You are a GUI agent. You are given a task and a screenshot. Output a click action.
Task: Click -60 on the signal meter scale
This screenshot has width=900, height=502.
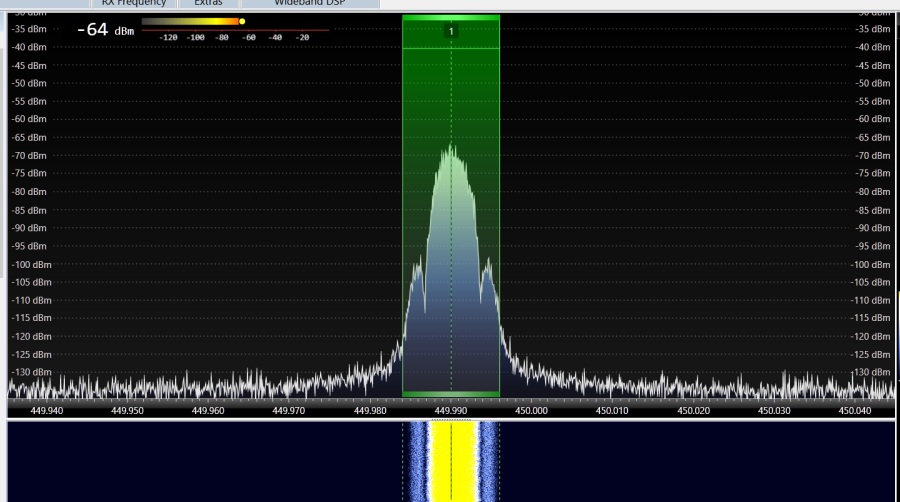[249, 37]
